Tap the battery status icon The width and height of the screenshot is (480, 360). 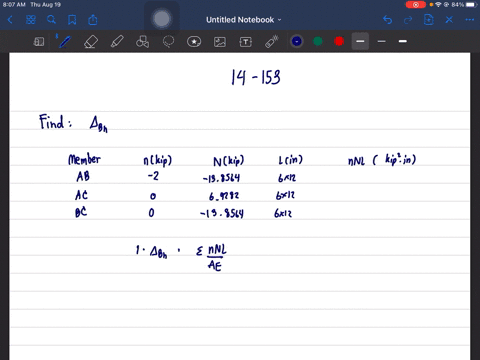coord(471,5)
